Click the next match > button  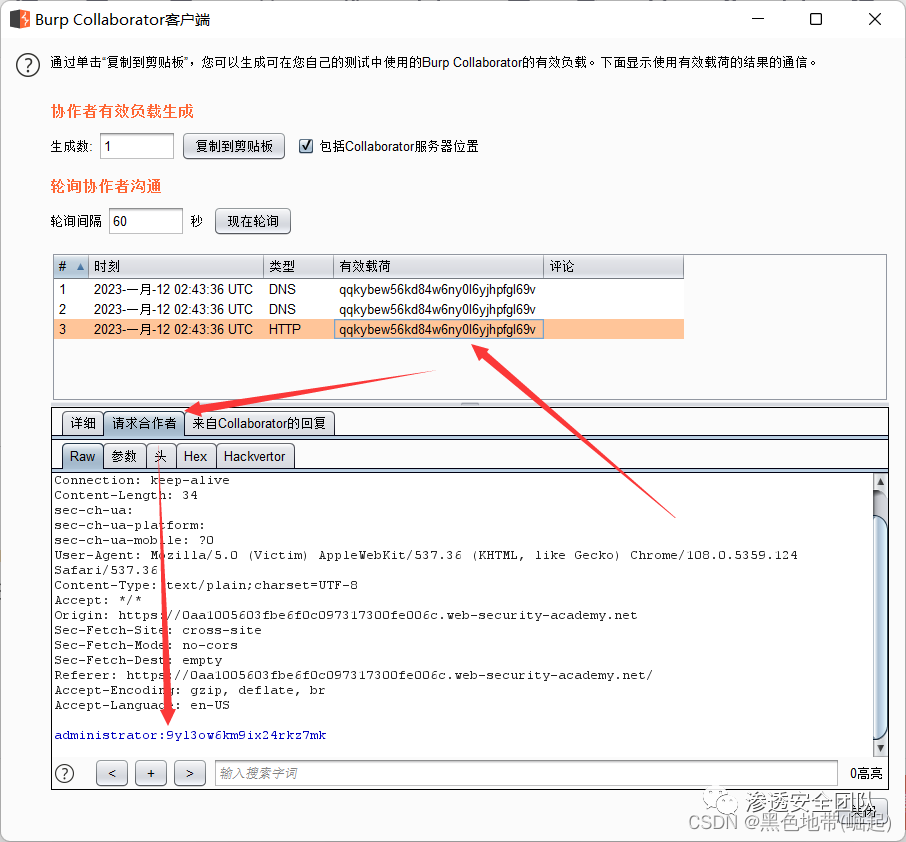[x=190, y=773]
